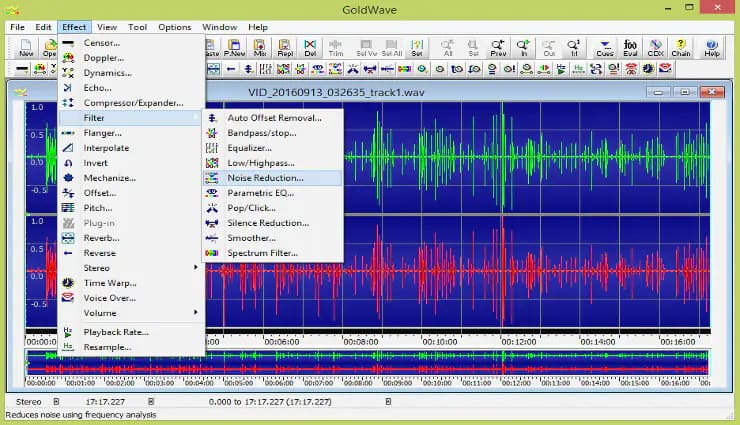Open the Tool menu
Viewport: 740px width, 425px height.
point(137,27)
